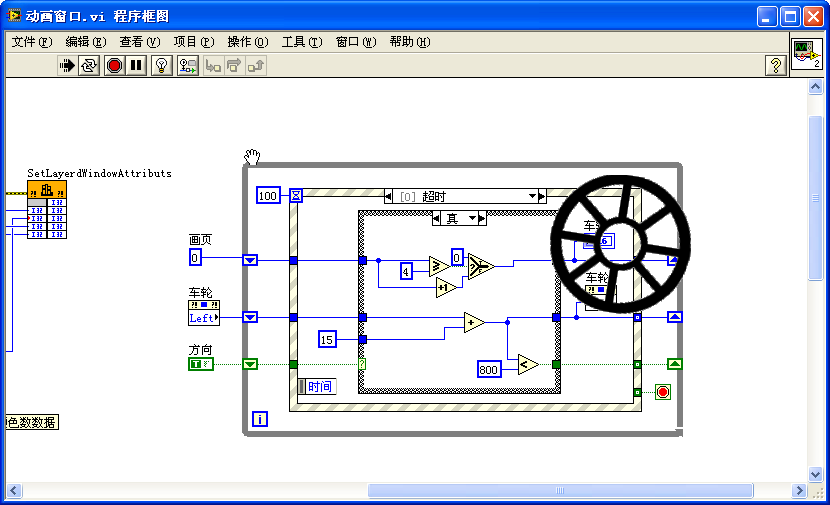Image resolution: width=830 pixels, height=505 pixels.
Task: Toggle Highlight Execution lightbulb
Action: point(162,66)
